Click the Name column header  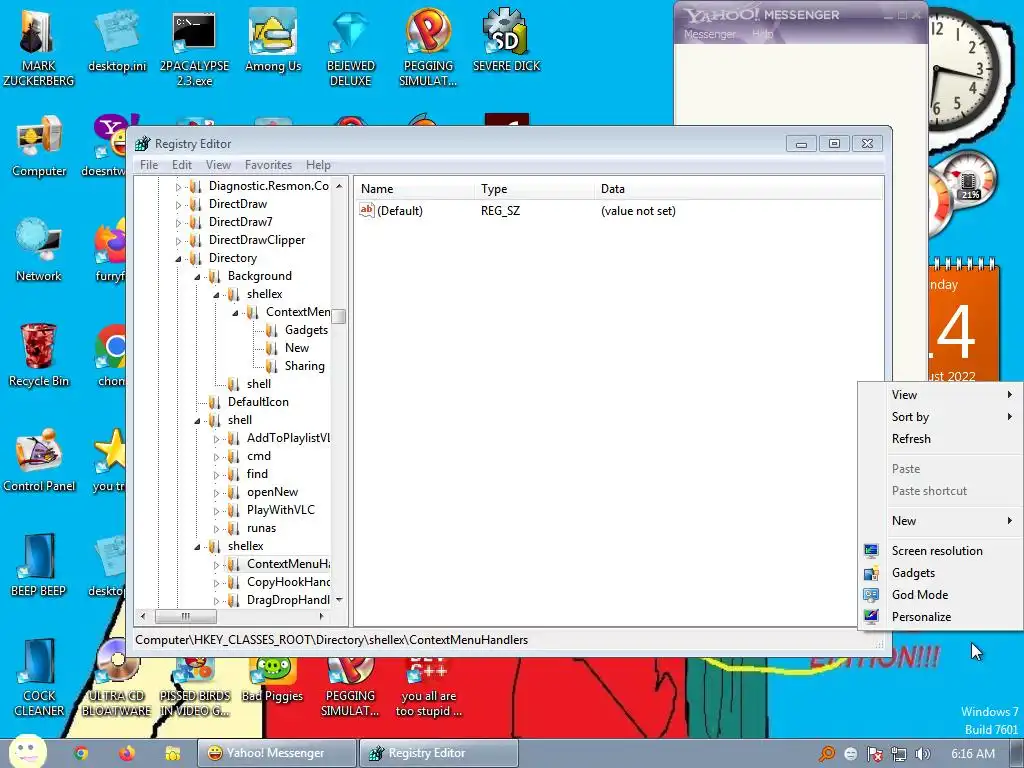point(414,189)
